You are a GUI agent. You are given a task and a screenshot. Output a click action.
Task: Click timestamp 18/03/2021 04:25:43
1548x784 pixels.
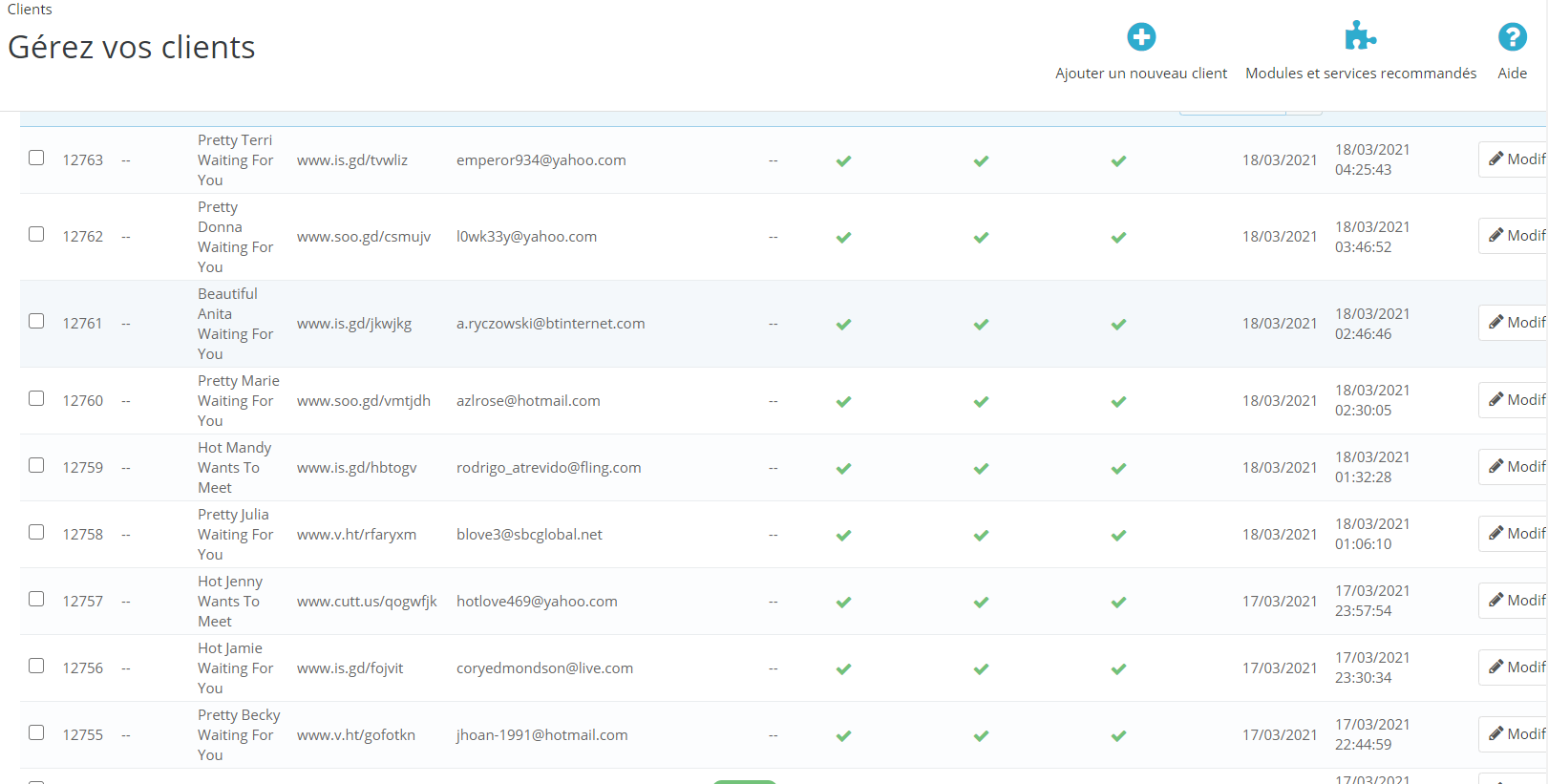point(1372,159)
